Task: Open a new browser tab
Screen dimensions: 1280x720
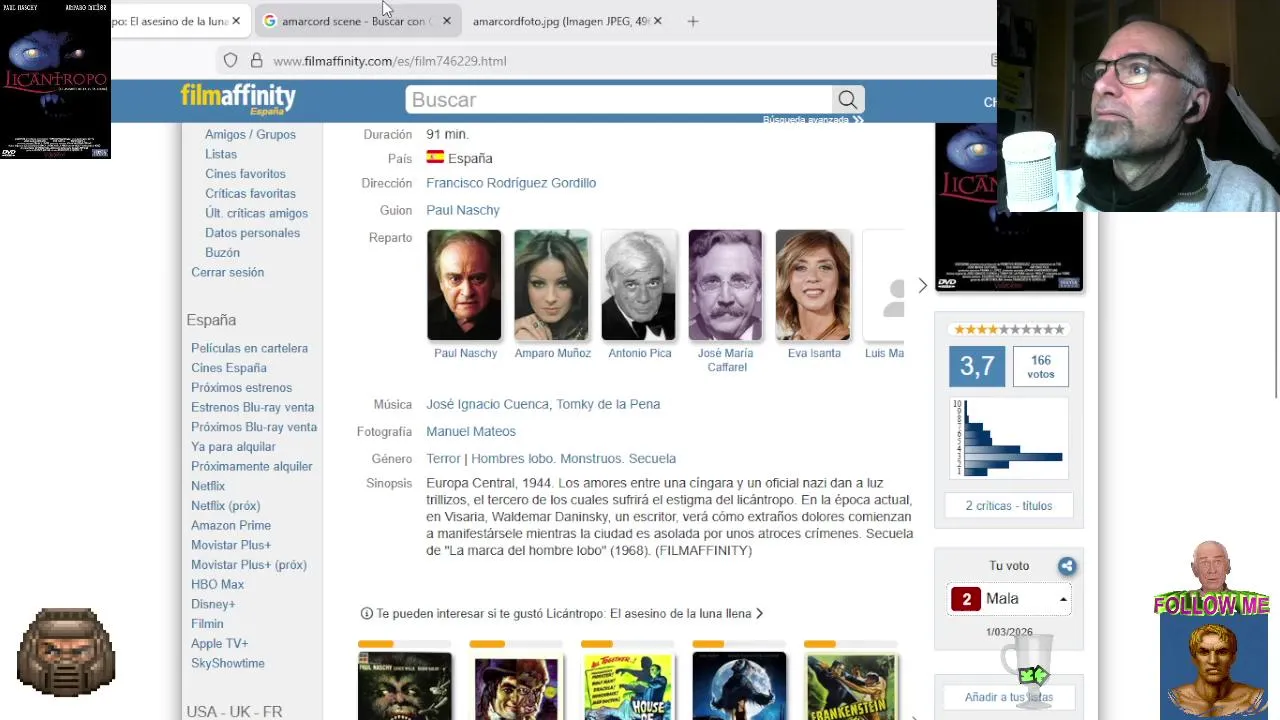Action: (692, 21)
